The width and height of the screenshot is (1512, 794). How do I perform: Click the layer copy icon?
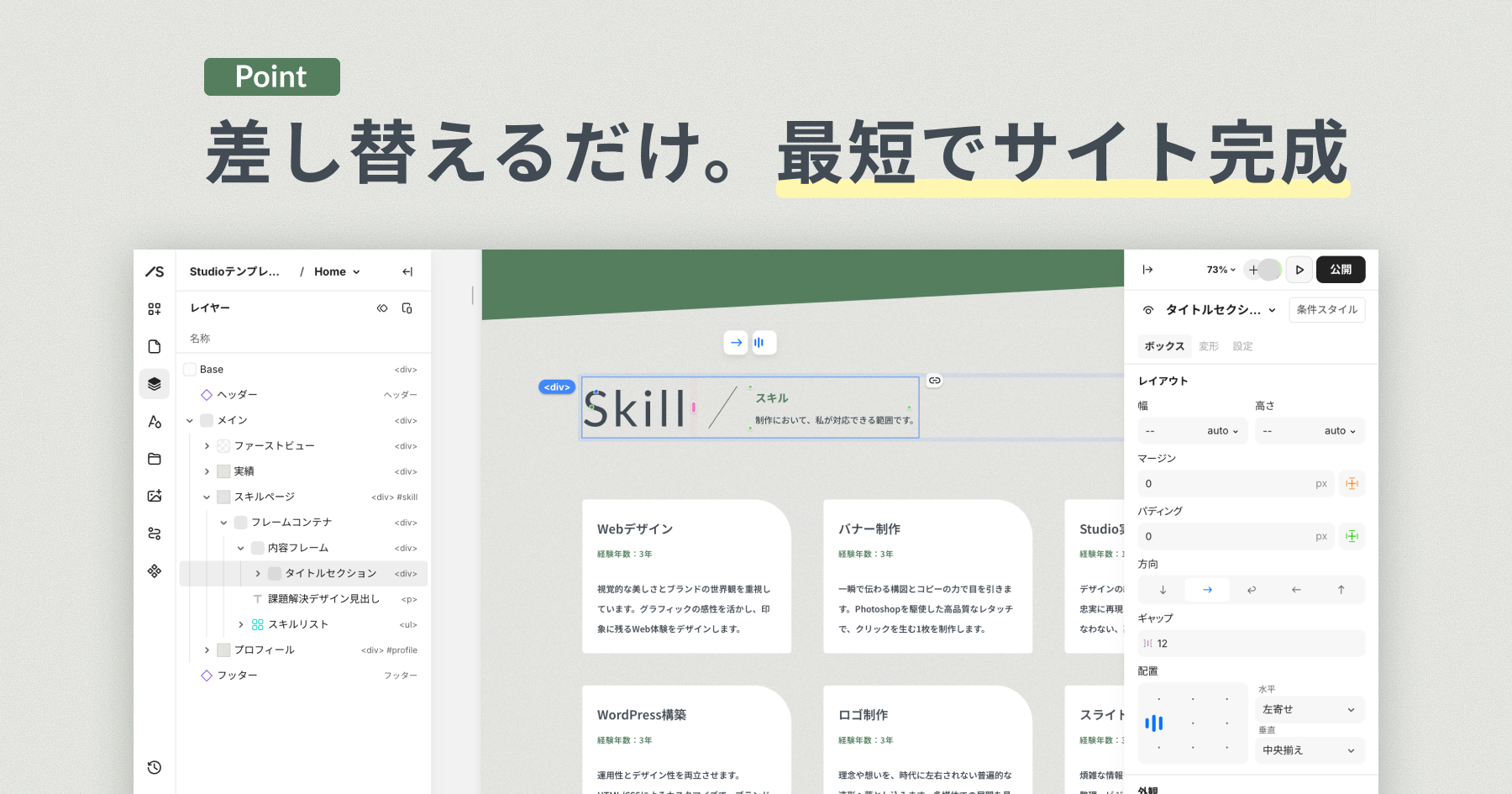pos(407,308)
